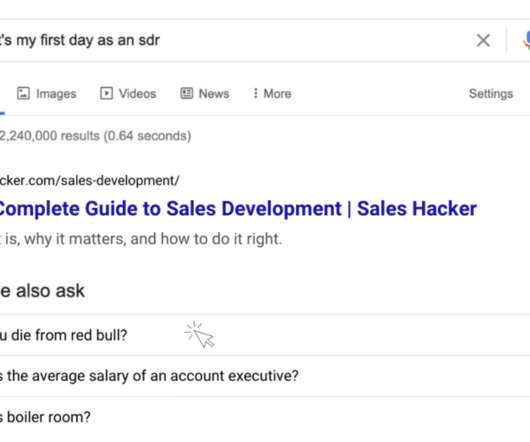Click the Images picture icon
The height and width of the screenshot is (442, 530).
click(x=23, y=93)
